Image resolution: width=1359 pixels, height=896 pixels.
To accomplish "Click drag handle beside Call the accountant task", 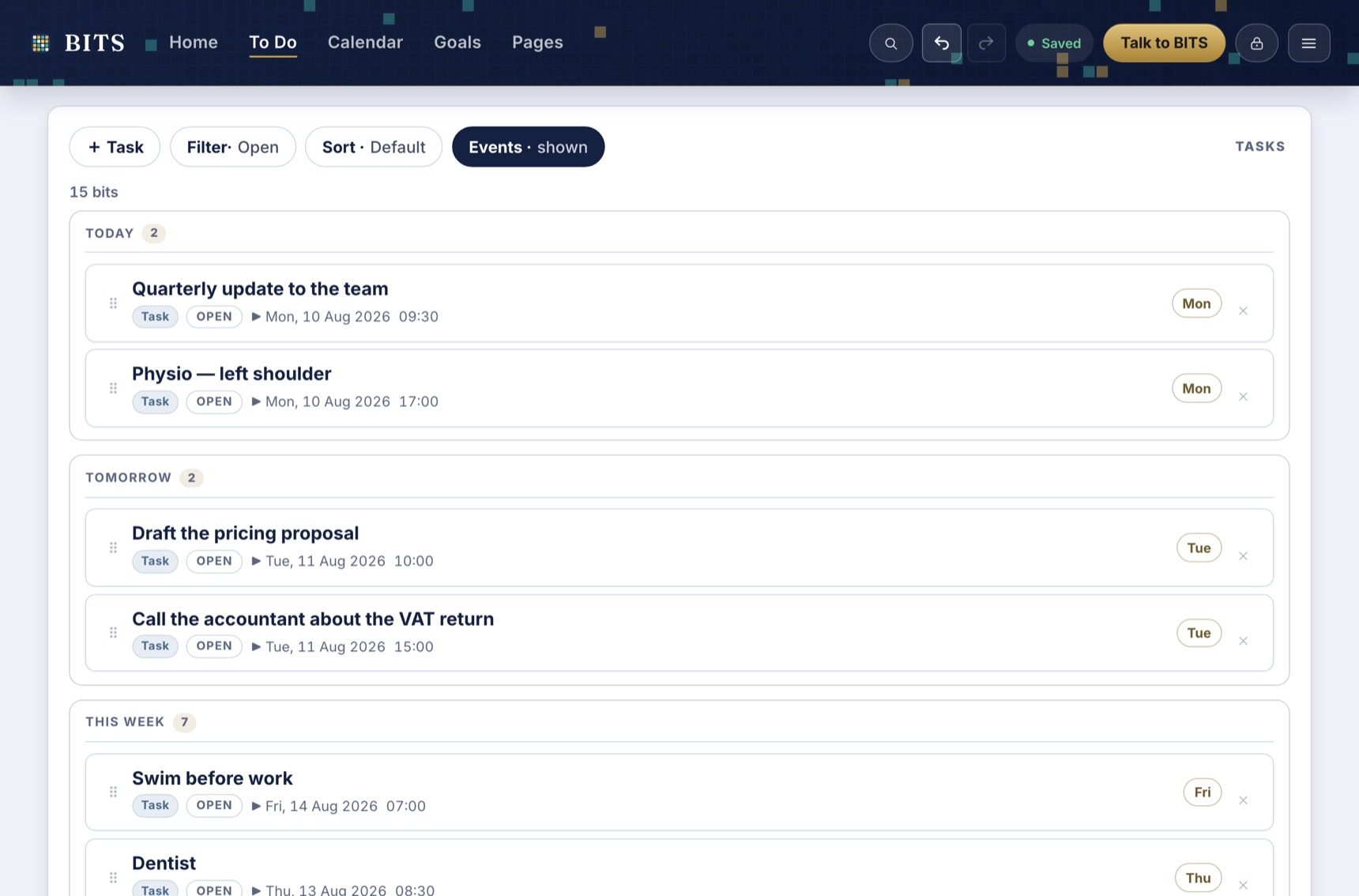I will pyautogui.click(x=113, y=632).
